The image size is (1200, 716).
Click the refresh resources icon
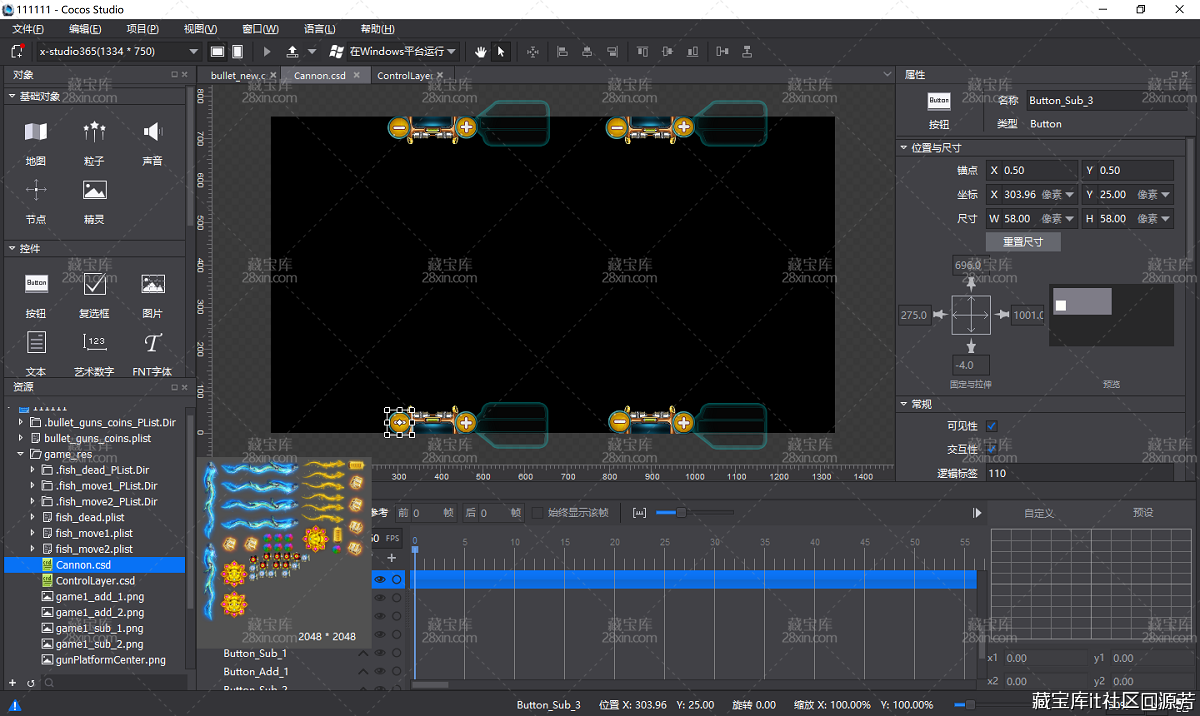tap(30, 682)
